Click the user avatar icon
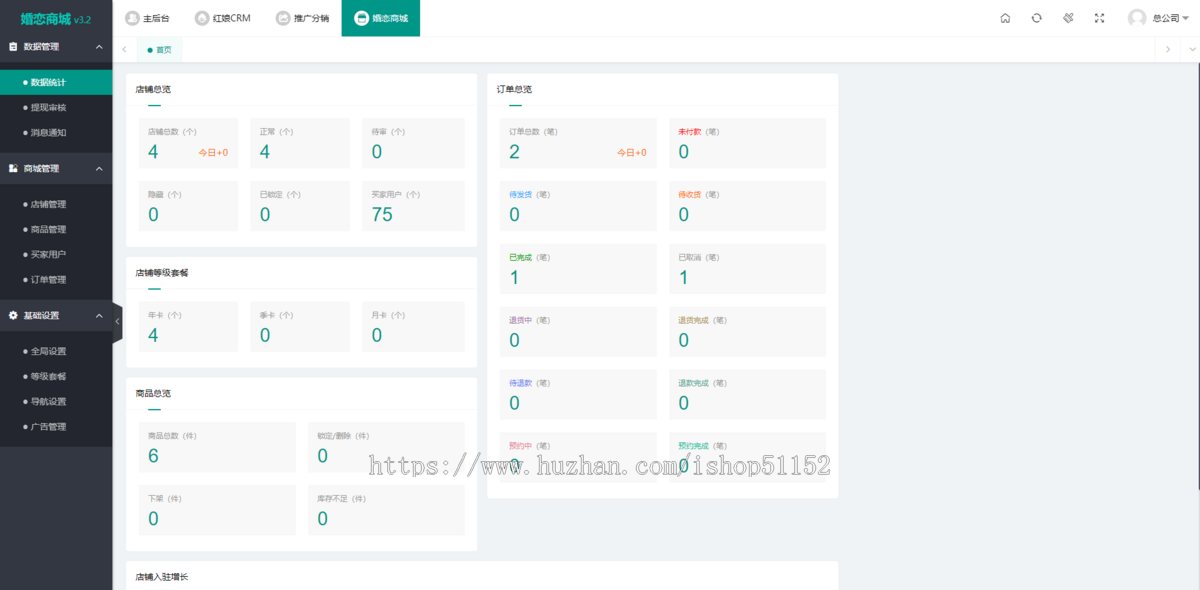Image resolution: width=1200 pixels, height=590 pixels. point(1137,18)
